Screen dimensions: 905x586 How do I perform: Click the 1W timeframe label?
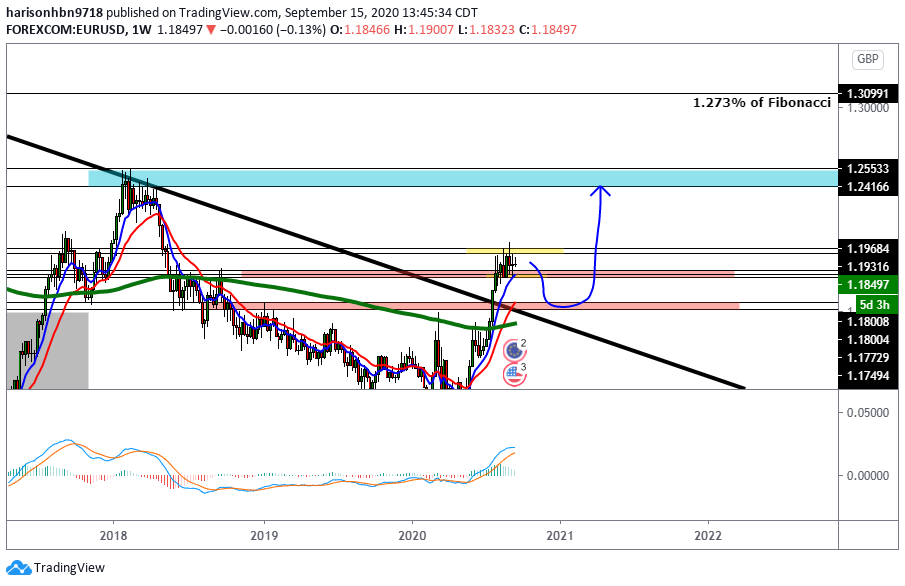[141, 29]
